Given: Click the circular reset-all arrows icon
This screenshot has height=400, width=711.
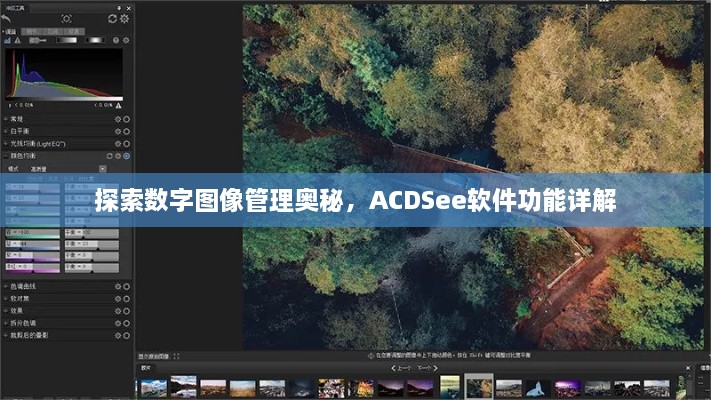Looking at the screenshot, I should tap(112, 18).
